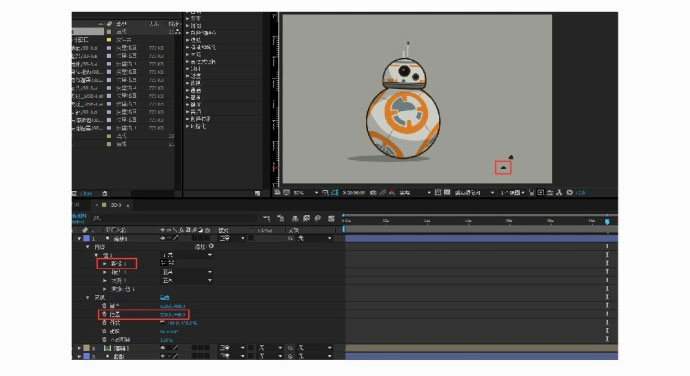Open the 3D view camera dropdown in viewer footer
Image resolution: width=690 pixels, height=376 pixels.
click(474, 192)
